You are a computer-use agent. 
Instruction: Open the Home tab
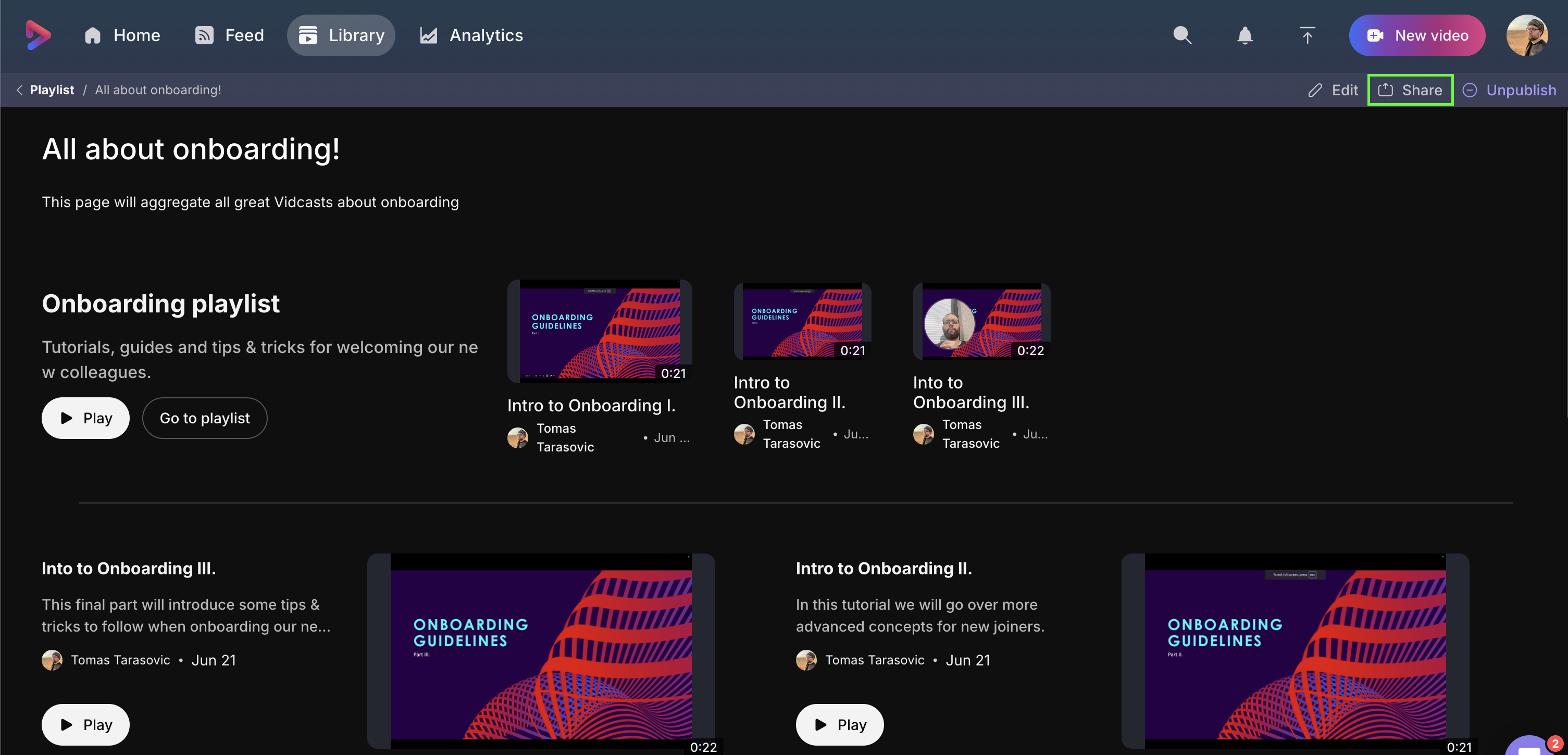[122, 35]
